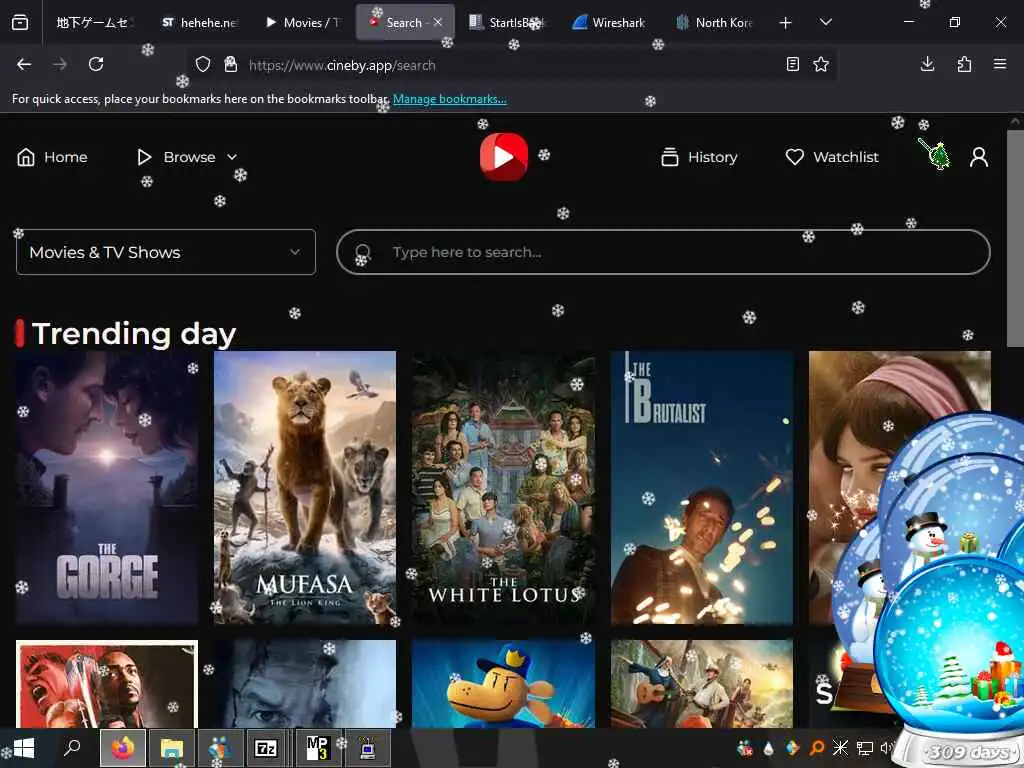Click the water drop tray icon
Screen dimensions: 1024x768
pyautogui.click(x=769, y=748)
